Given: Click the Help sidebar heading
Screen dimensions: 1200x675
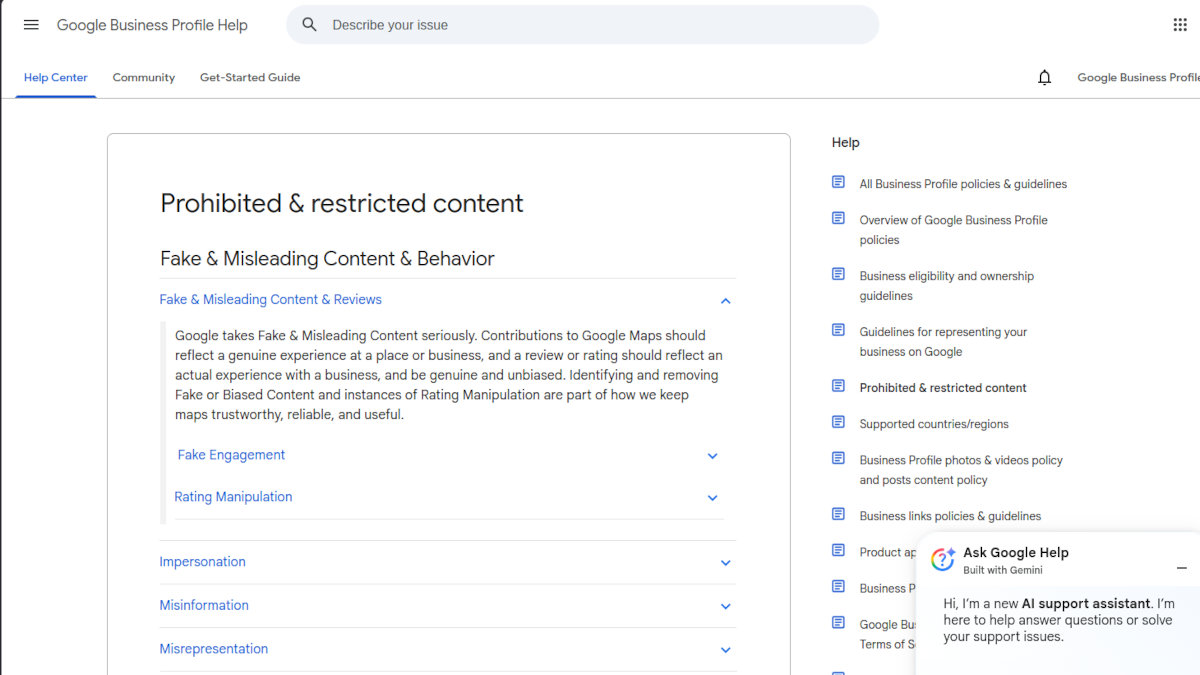Looking at the screenshot, I should pos(846,143).
